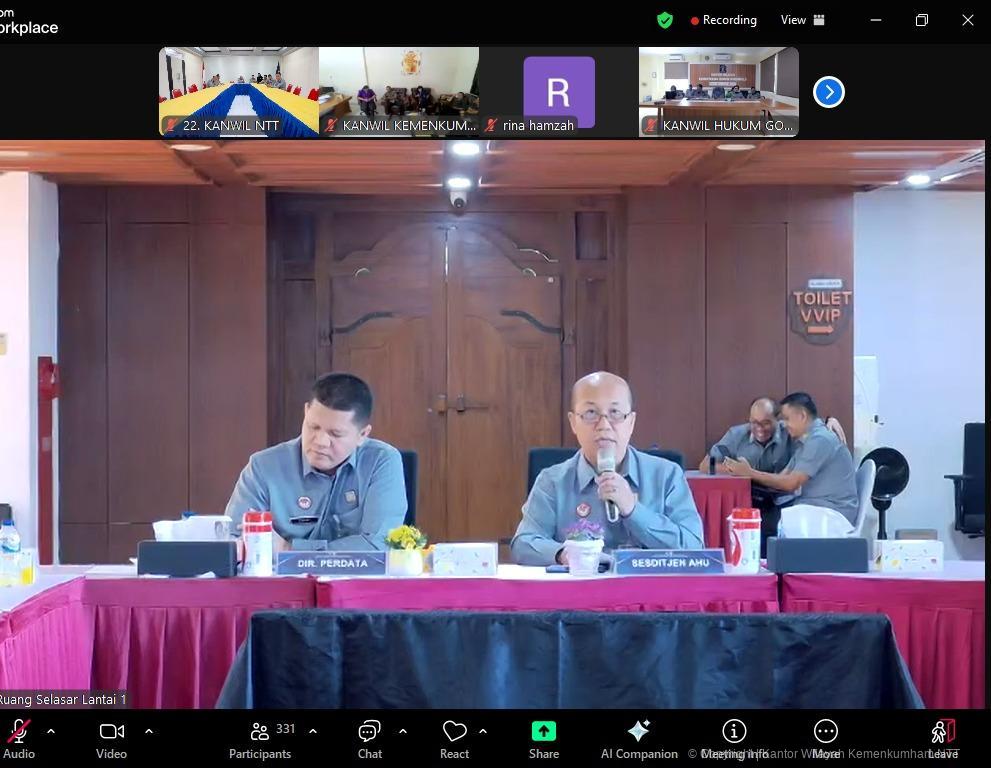Image resolution: width=991 pixels, height=768 pixels.
Task: Open the View layout menu
Action: pyautogui.click(x=802, y=20)
